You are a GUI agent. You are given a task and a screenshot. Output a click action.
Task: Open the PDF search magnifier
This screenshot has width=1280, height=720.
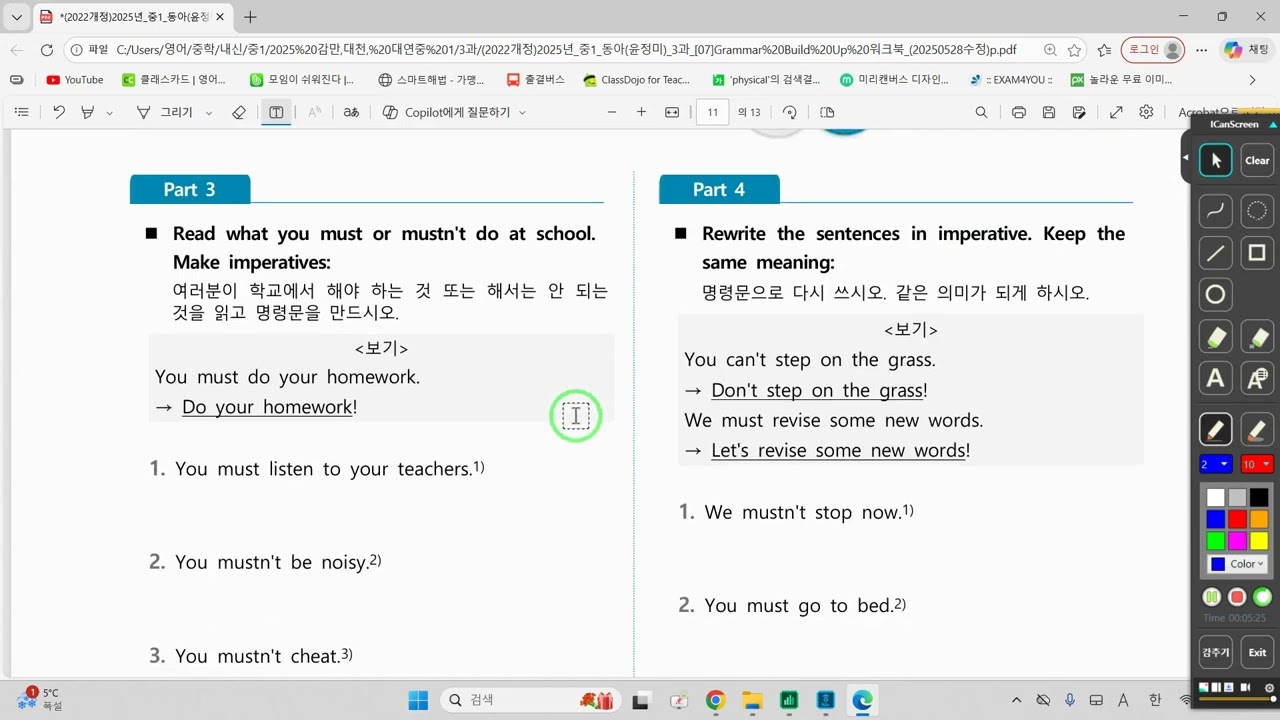(982, 112)
